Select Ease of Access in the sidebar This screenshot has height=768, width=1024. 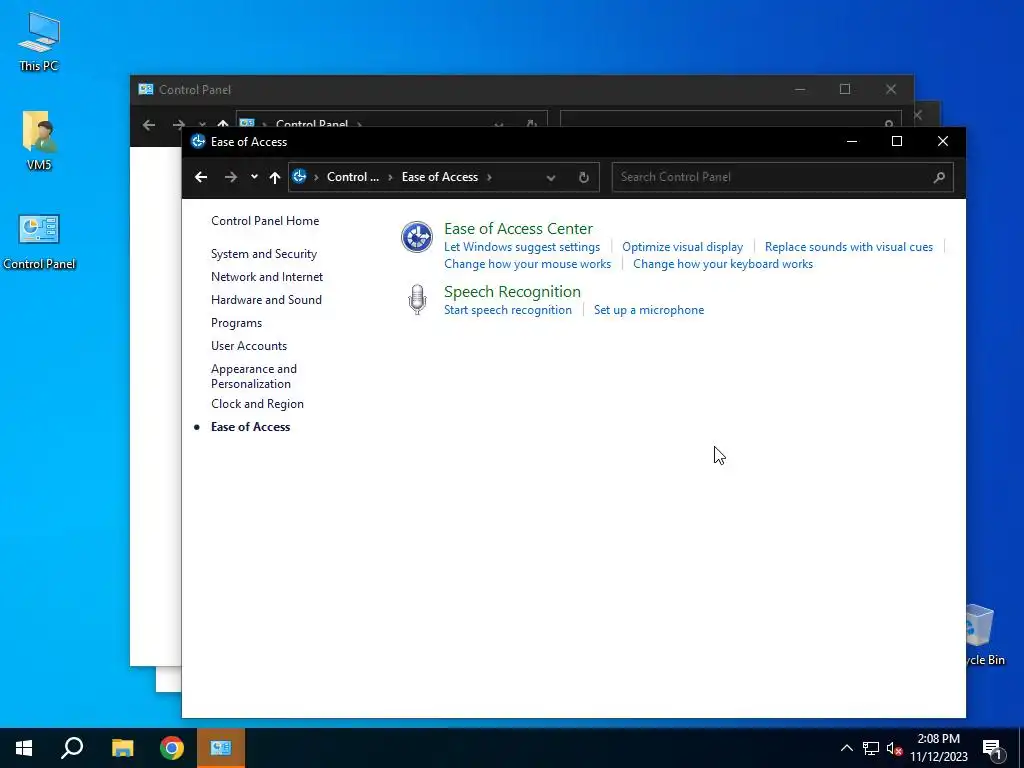tap(250, 427)
